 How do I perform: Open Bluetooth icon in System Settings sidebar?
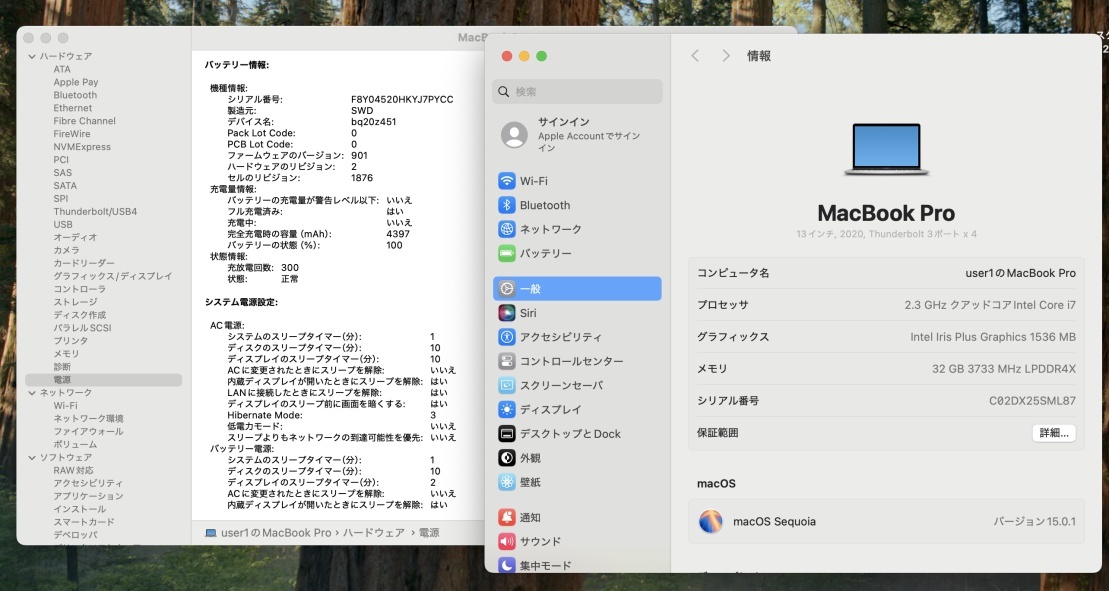[x=506, y=205]
